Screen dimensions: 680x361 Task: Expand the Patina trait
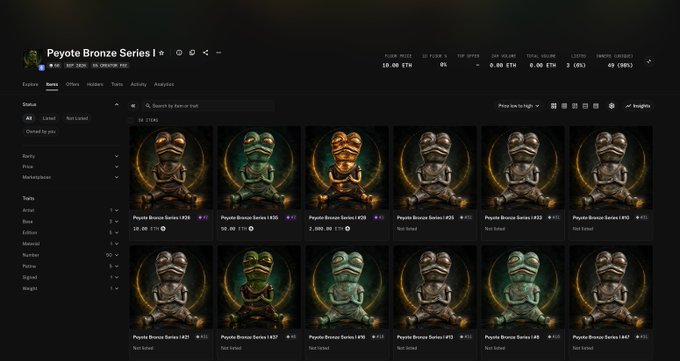[x=70, y=266]
